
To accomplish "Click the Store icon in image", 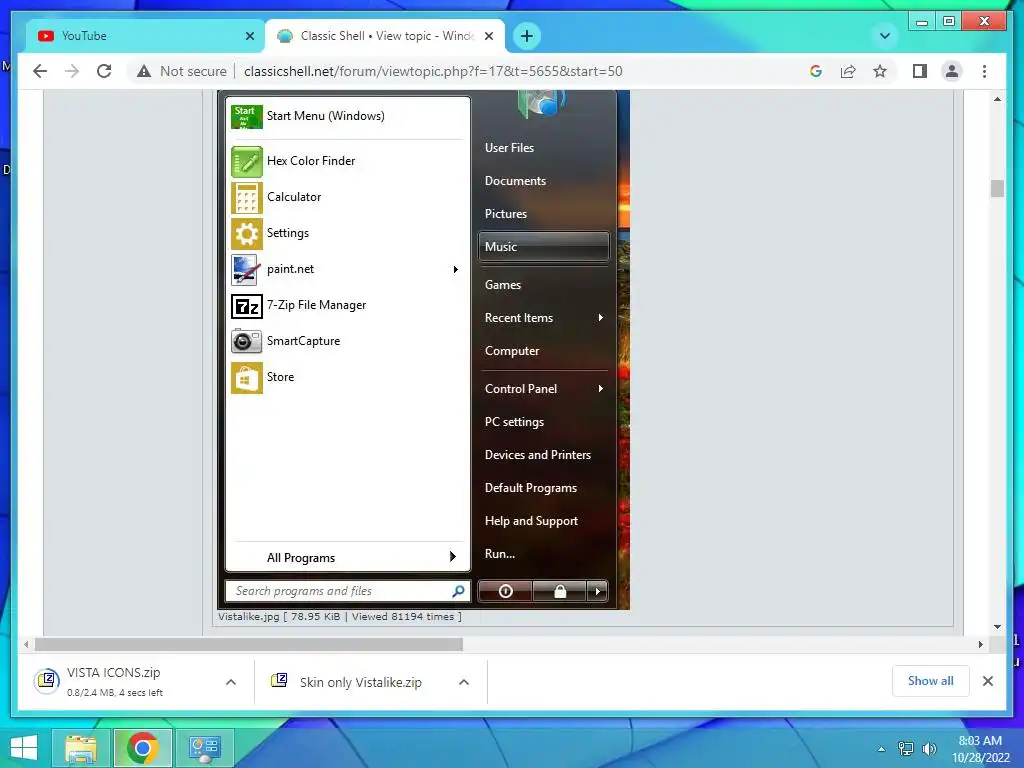I will point(247,377).
